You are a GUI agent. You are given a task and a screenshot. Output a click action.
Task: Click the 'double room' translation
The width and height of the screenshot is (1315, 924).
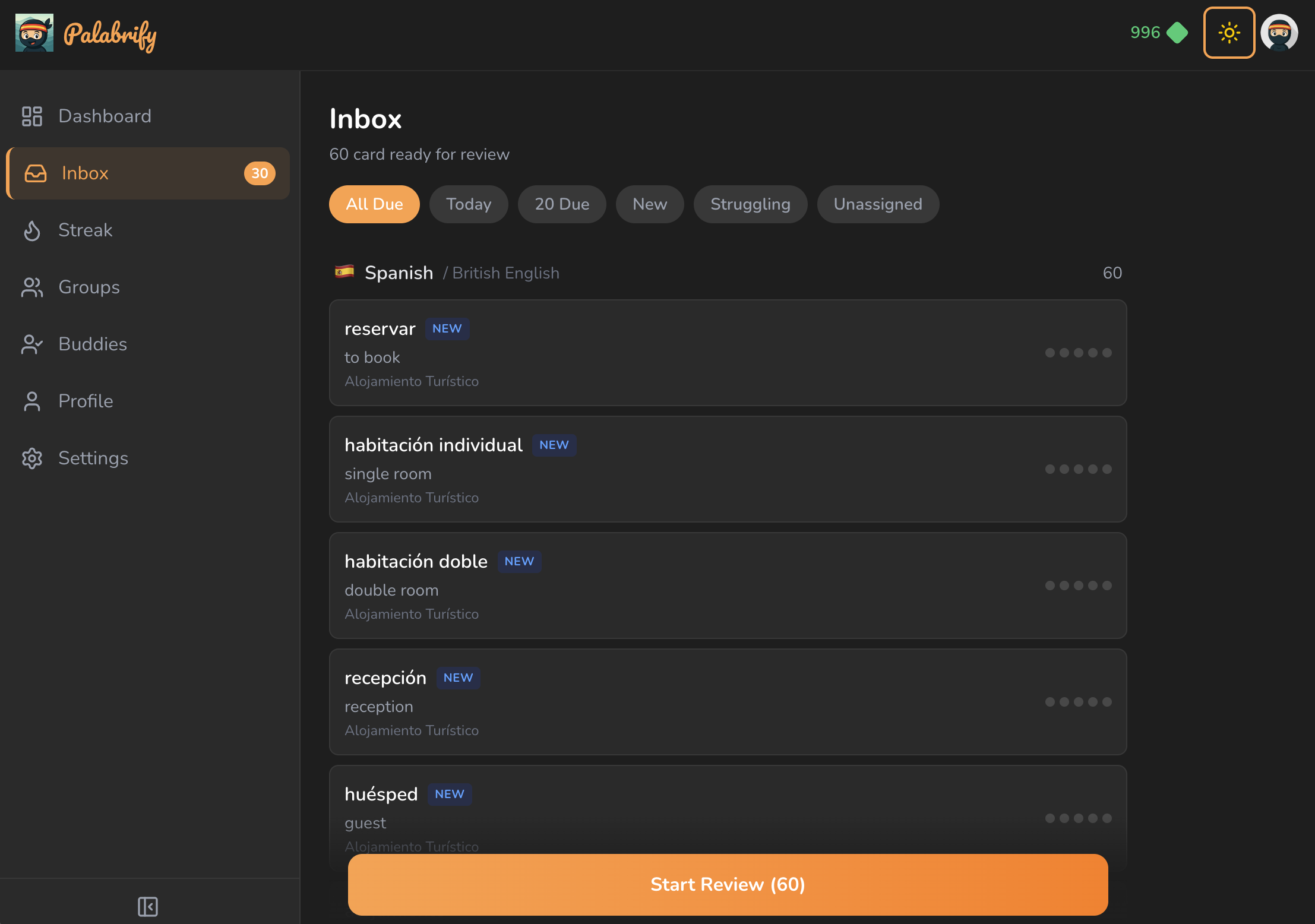coord(391,590)
